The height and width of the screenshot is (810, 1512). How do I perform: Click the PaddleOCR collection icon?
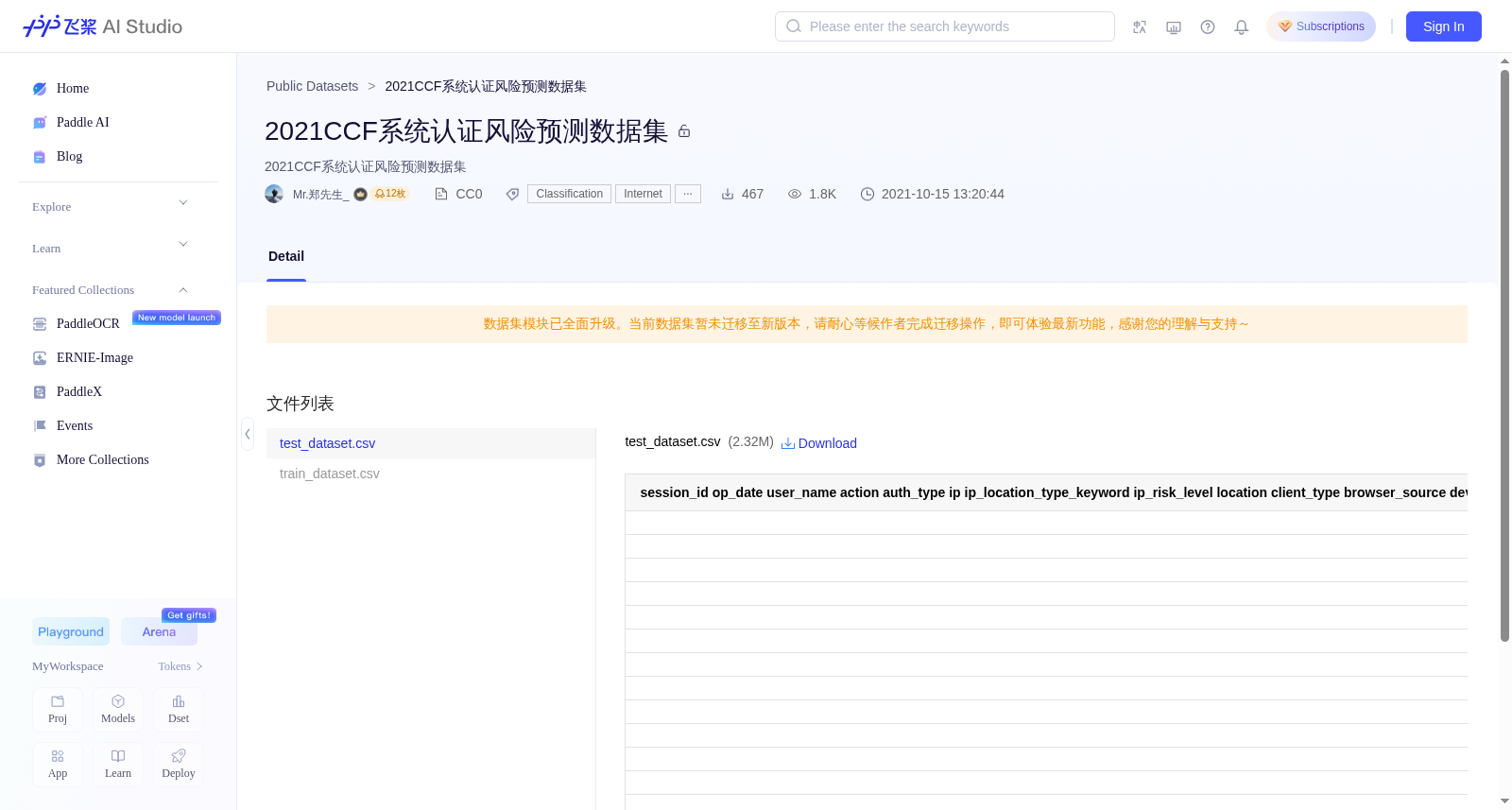[40, 324]
